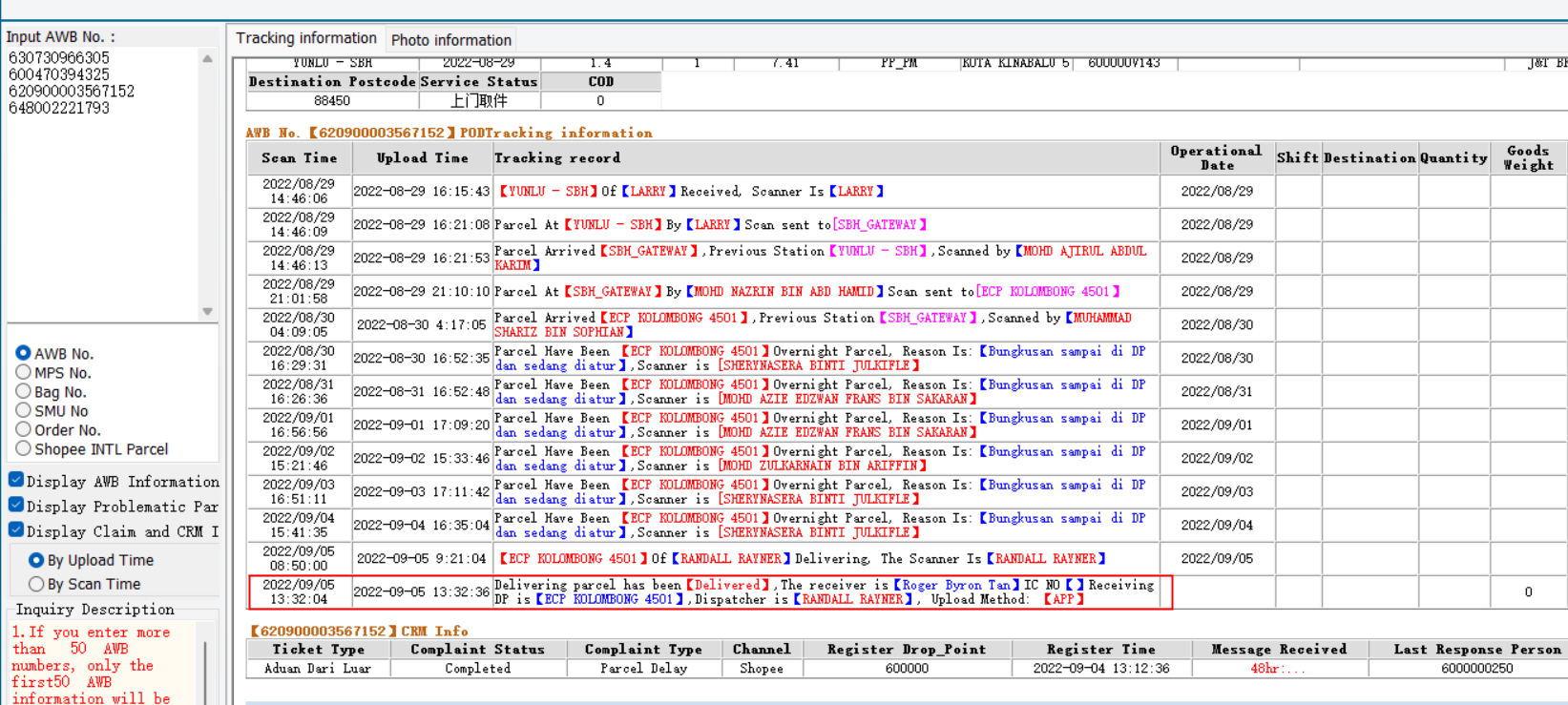Click the Service Status header cell

pos(479,82)
